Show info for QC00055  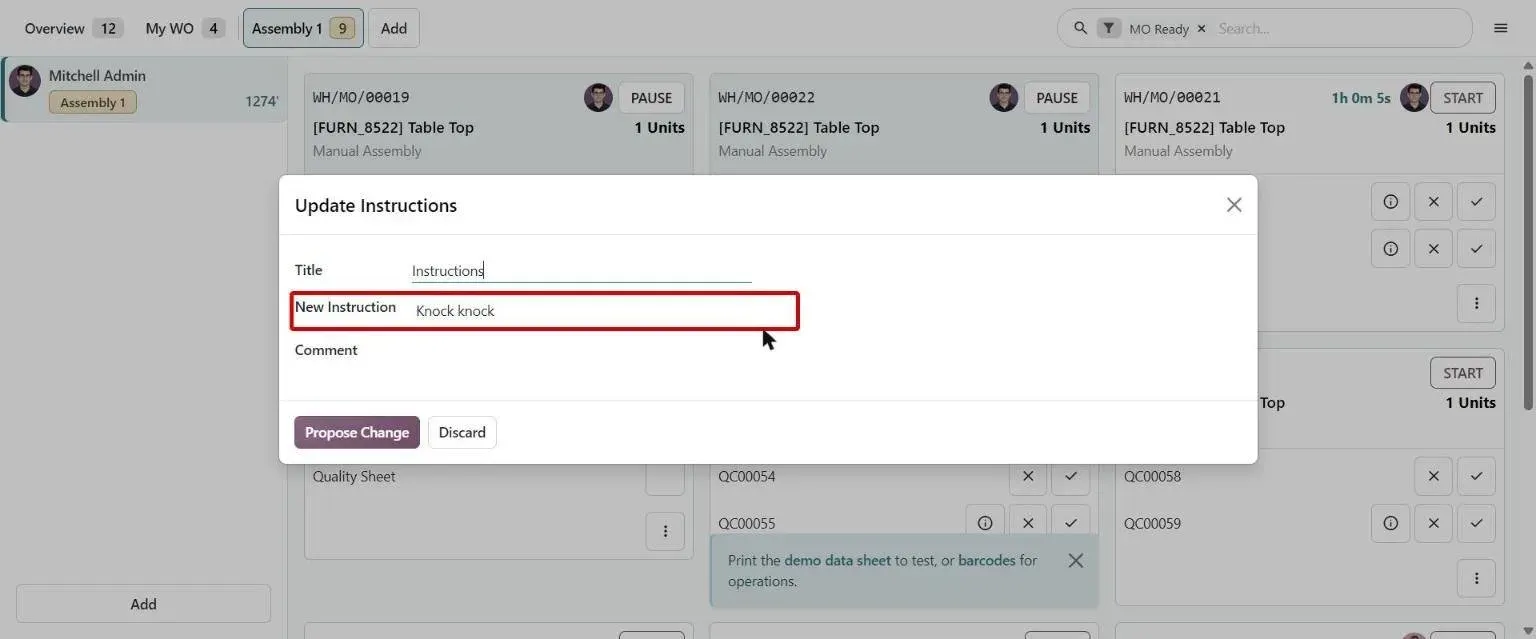point(985,523)
